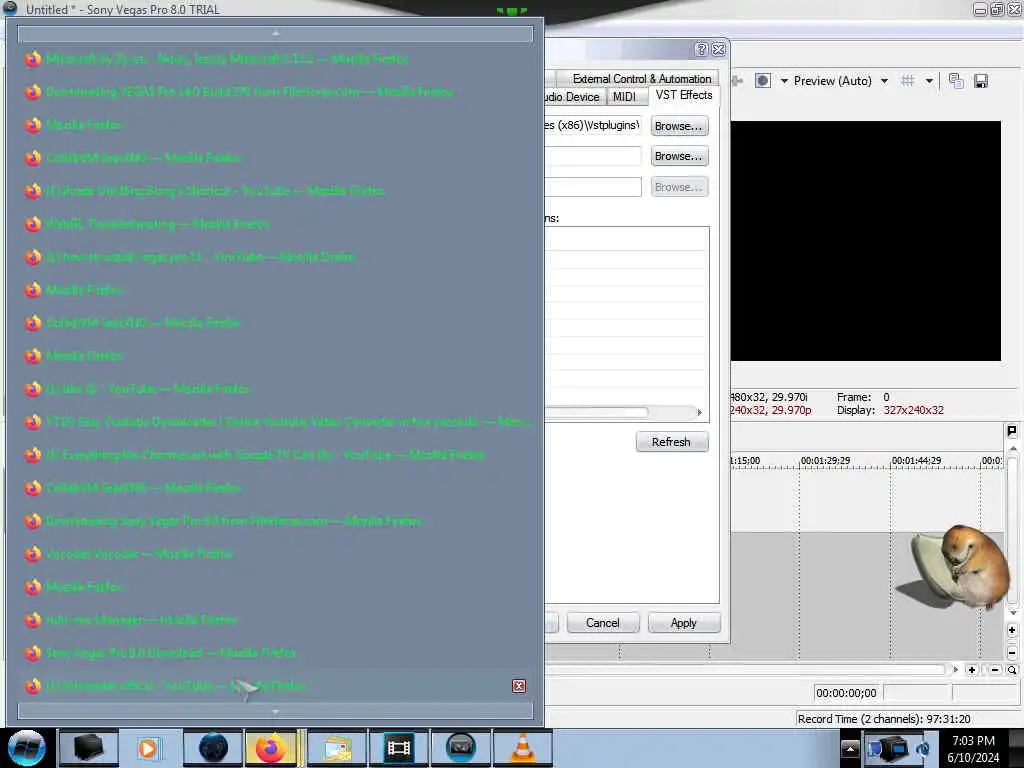Screen dimensions: 1024x768
Task: Open the pictures folder icon on the taskbar
Action: [x=337, y=748]
